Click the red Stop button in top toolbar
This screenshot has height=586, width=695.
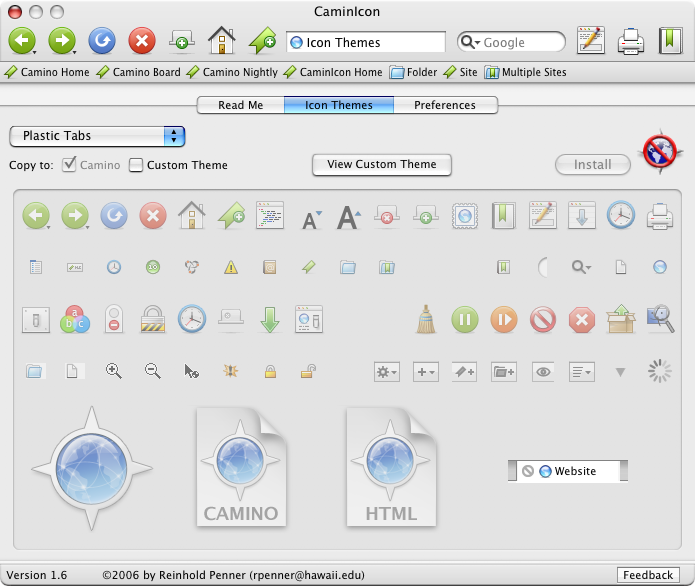(142, 41)
